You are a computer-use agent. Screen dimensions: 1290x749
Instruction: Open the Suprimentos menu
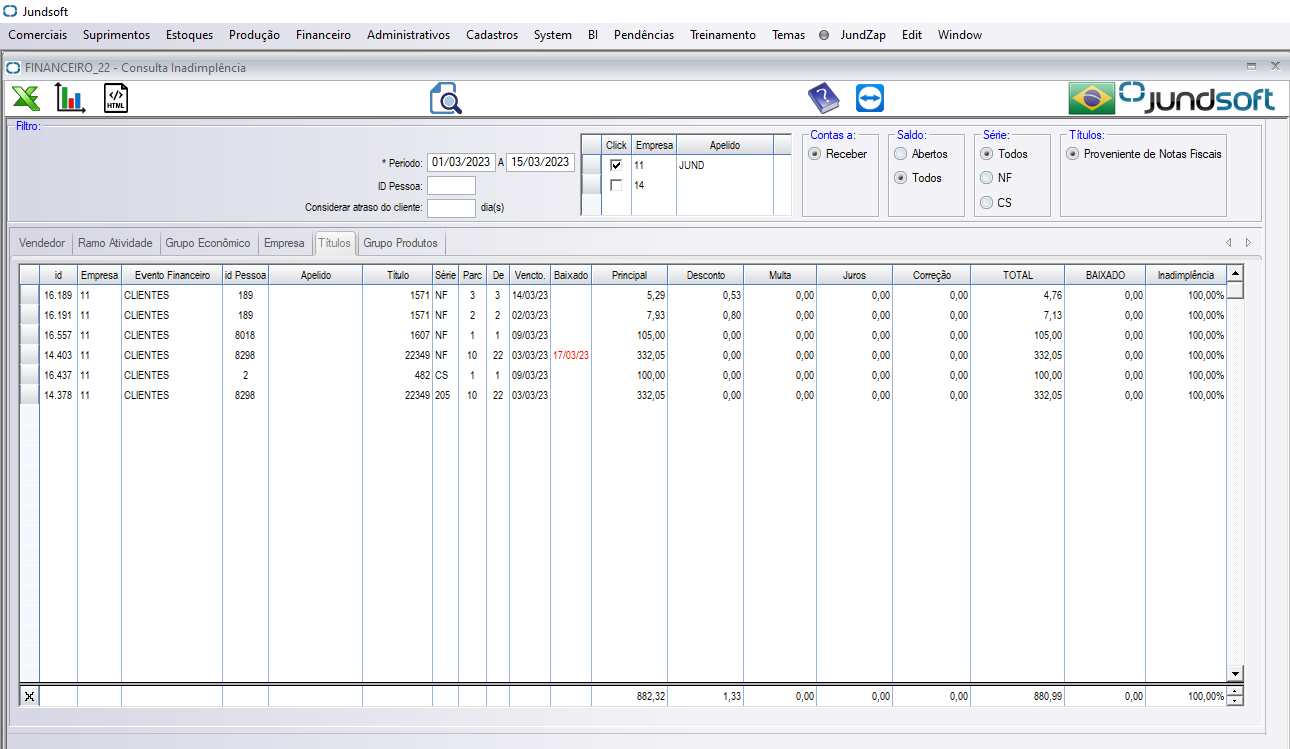point(116,35)
